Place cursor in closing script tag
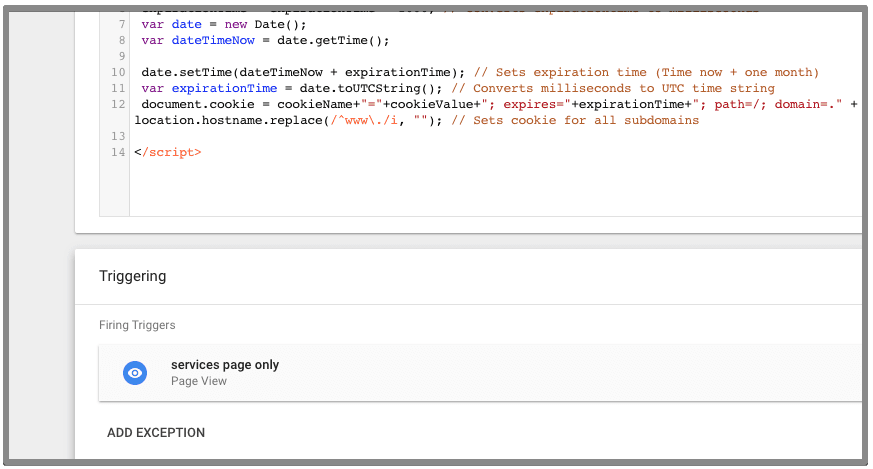The height and width of the screenshot is (469, 873). (x=168, y=152)
